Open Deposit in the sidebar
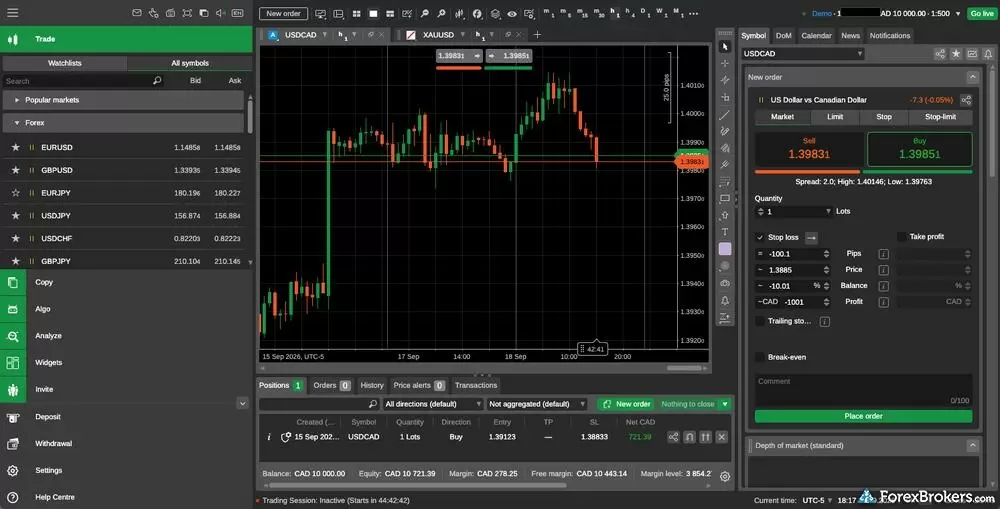The height and width of the screenshot is (509, 1000). tap(48, 417)
